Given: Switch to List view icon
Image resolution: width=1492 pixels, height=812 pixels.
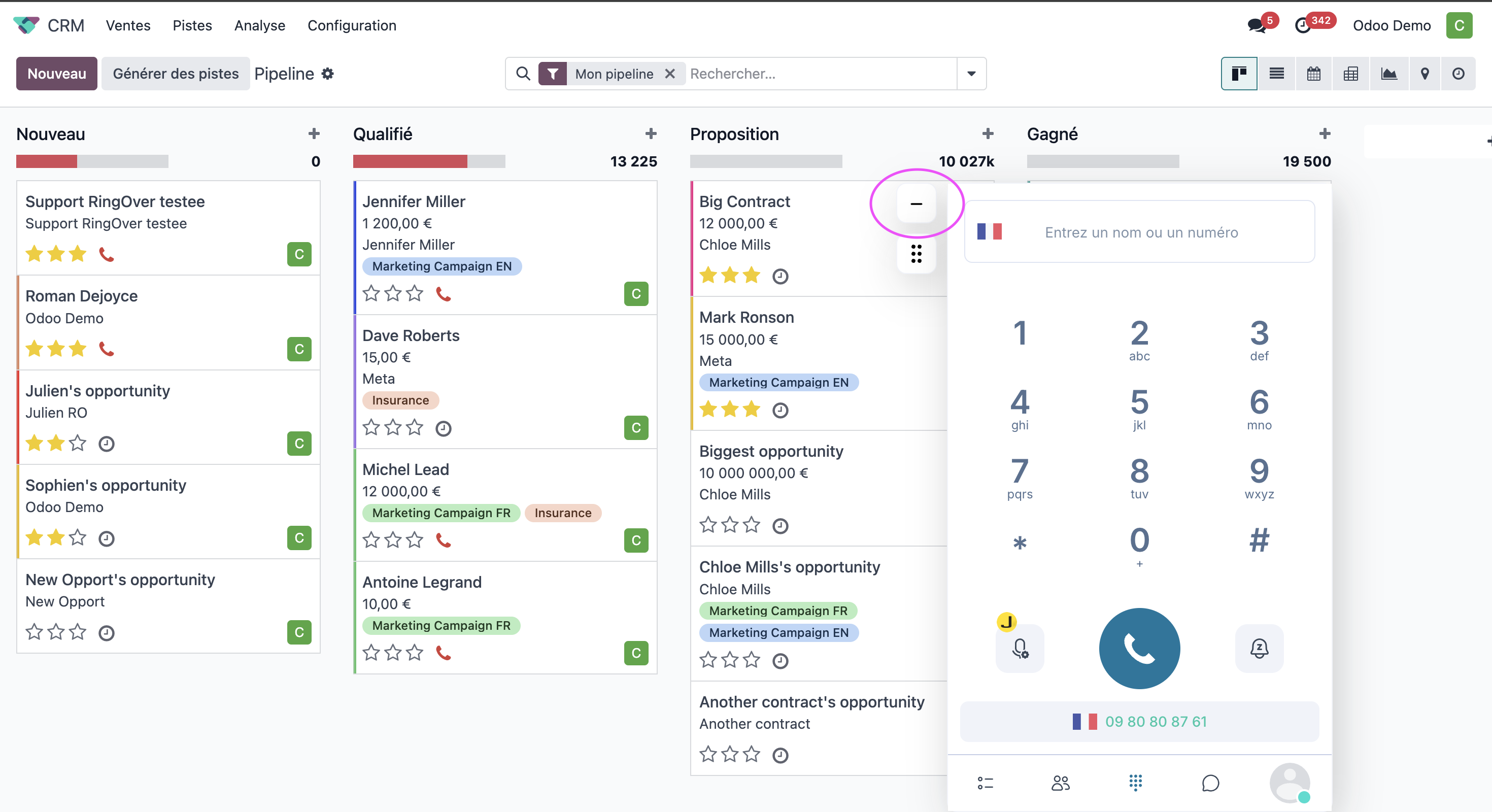Looking at the screenshot, I should [x=1276, y=74].
